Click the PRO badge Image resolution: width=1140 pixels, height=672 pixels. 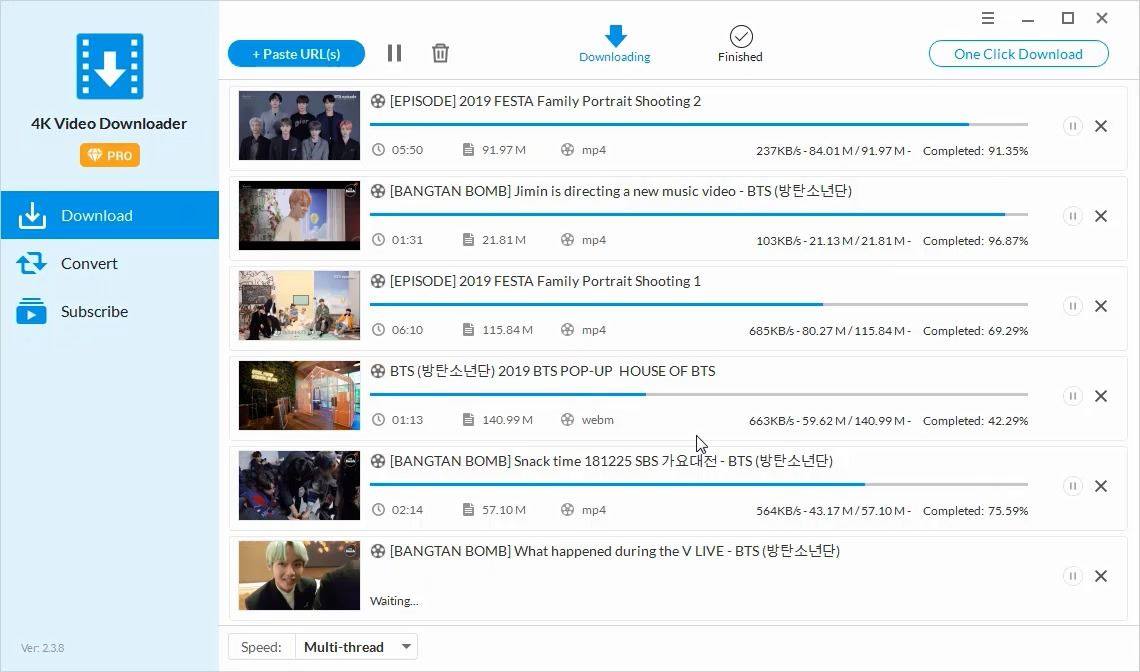(110, 155)
